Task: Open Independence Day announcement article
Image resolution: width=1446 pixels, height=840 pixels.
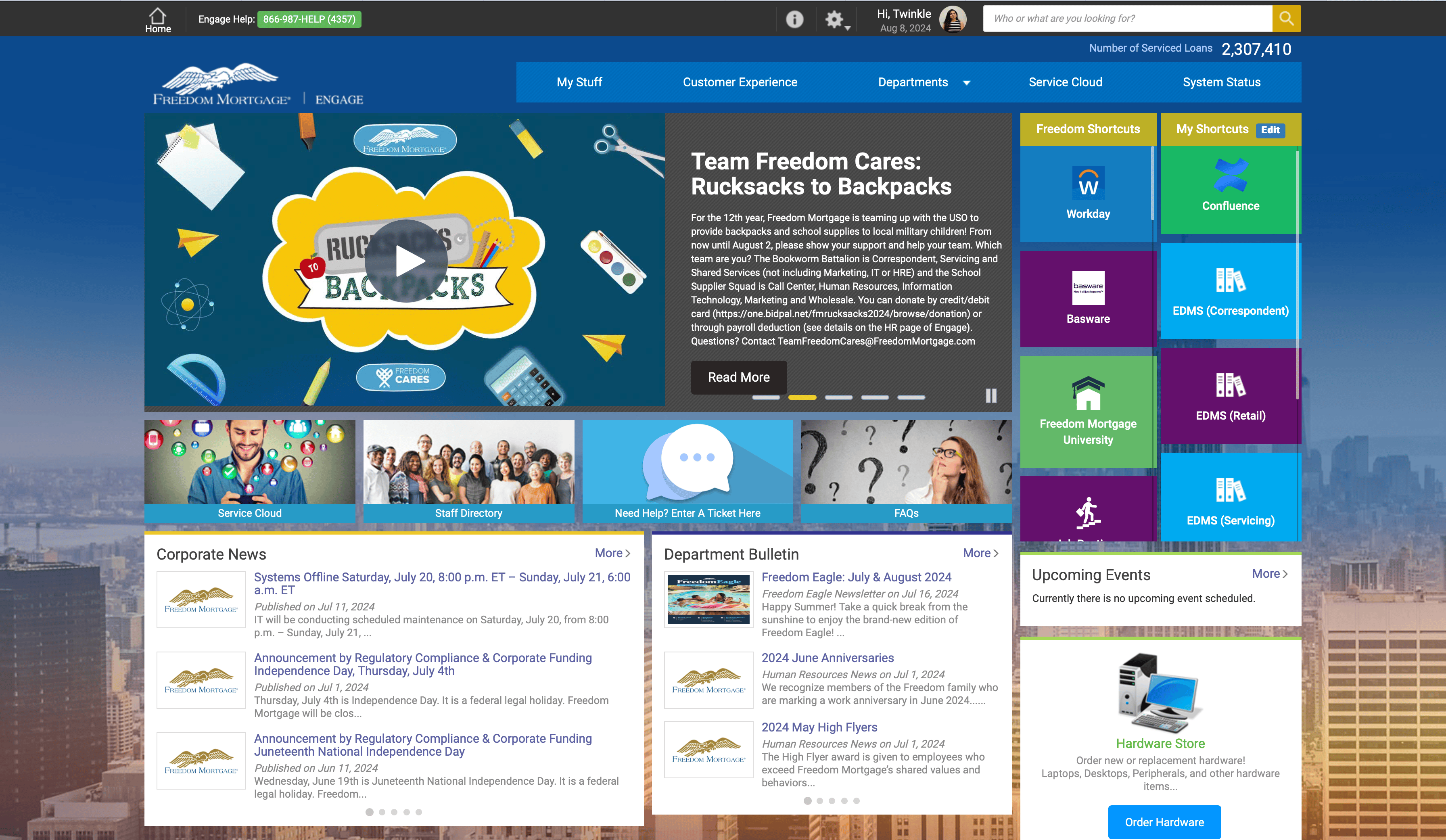Action: click(x=423, y=664)
